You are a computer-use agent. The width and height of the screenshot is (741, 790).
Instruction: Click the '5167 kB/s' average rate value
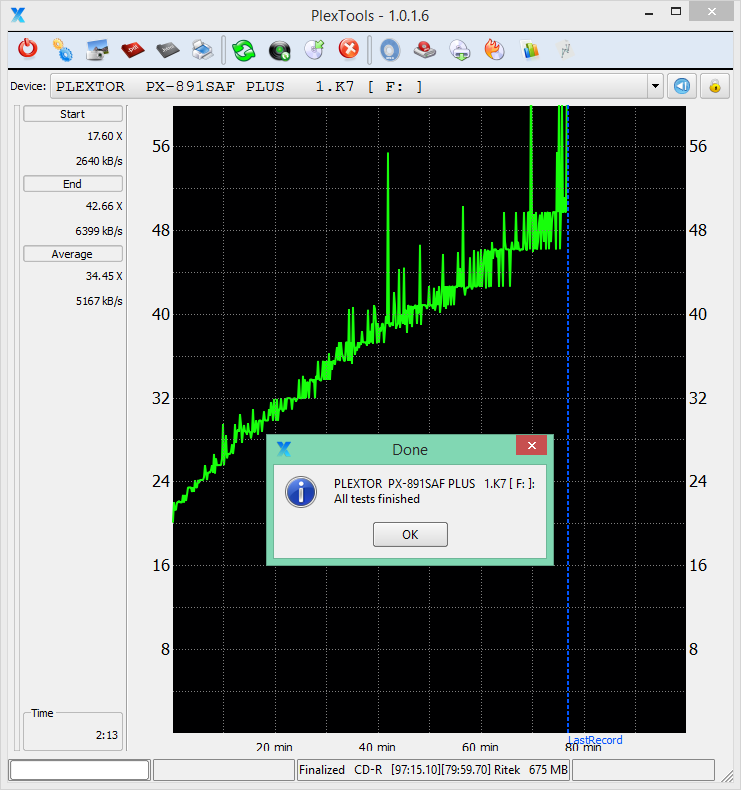coord(99,301)
